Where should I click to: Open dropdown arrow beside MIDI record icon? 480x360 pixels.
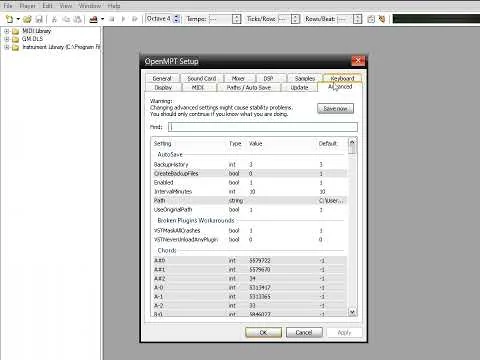click(102, 19)
